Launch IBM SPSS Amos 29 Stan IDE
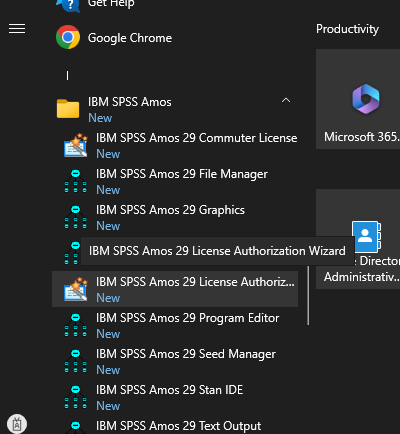Viewport: 400px width, 434px height. click(x=175, y=397)
